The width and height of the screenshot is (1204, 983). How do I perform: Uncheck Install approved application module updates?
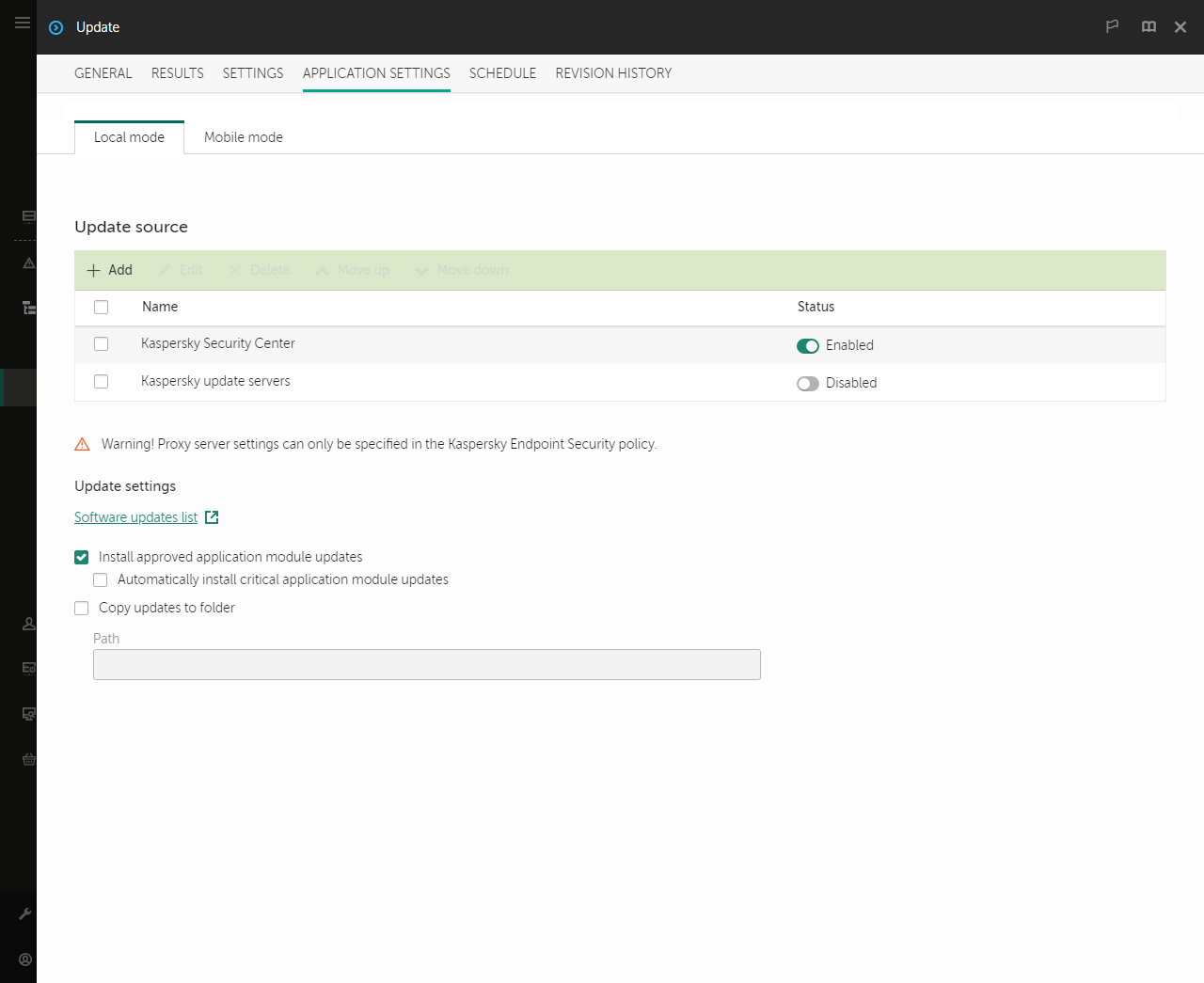81,557
